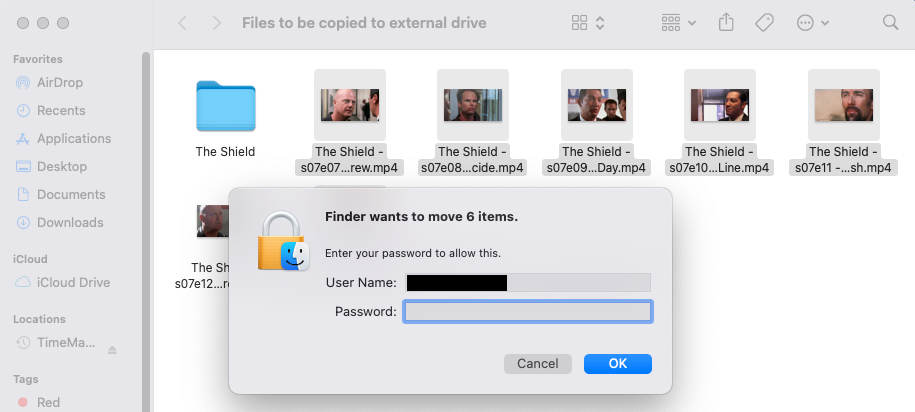The height and width of the screenshot is (412, 915).
Task: Go forward with the right chevron
Action: (x=214, y=22)
